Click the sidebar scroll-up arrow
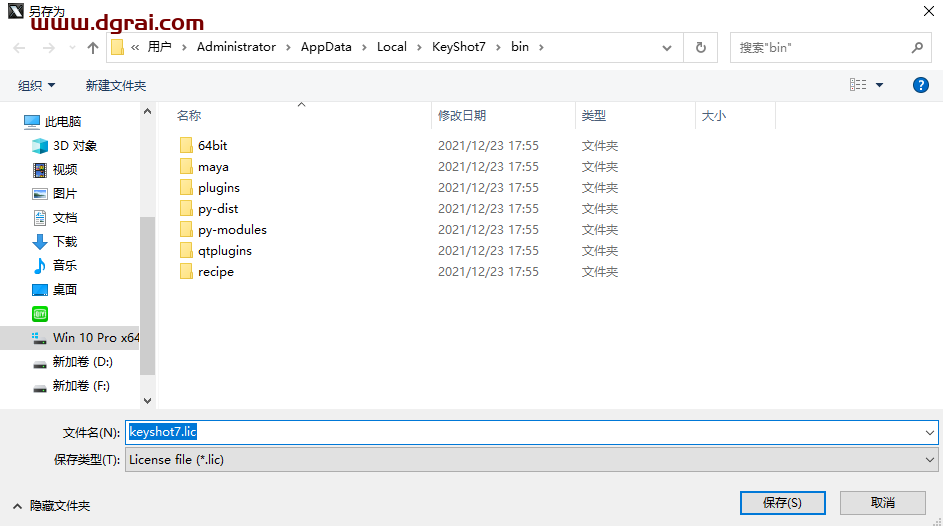This screenshot has width=943, height=526. [x=147, y=112]
